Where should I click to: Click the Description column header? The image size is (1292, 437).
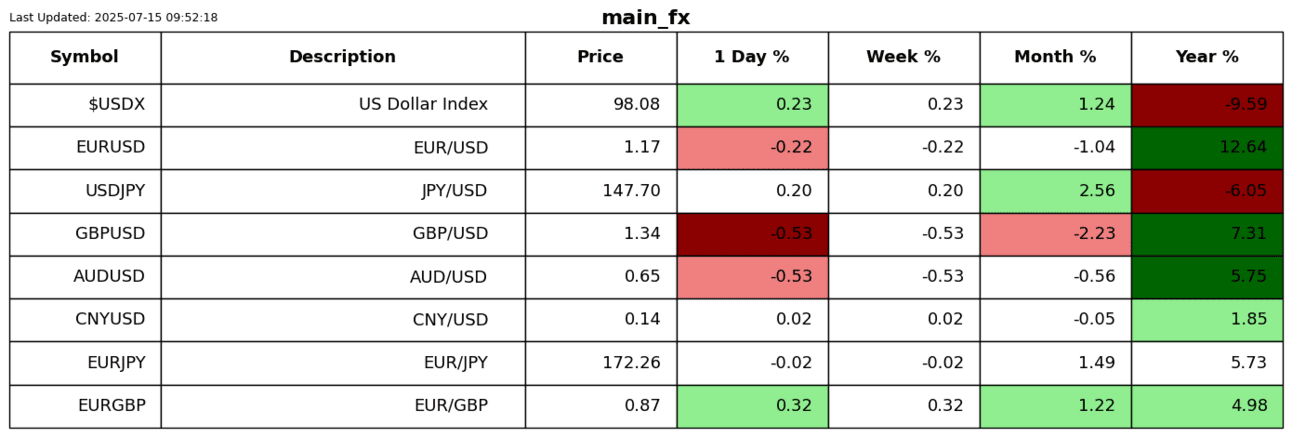(x=342, y=57)
